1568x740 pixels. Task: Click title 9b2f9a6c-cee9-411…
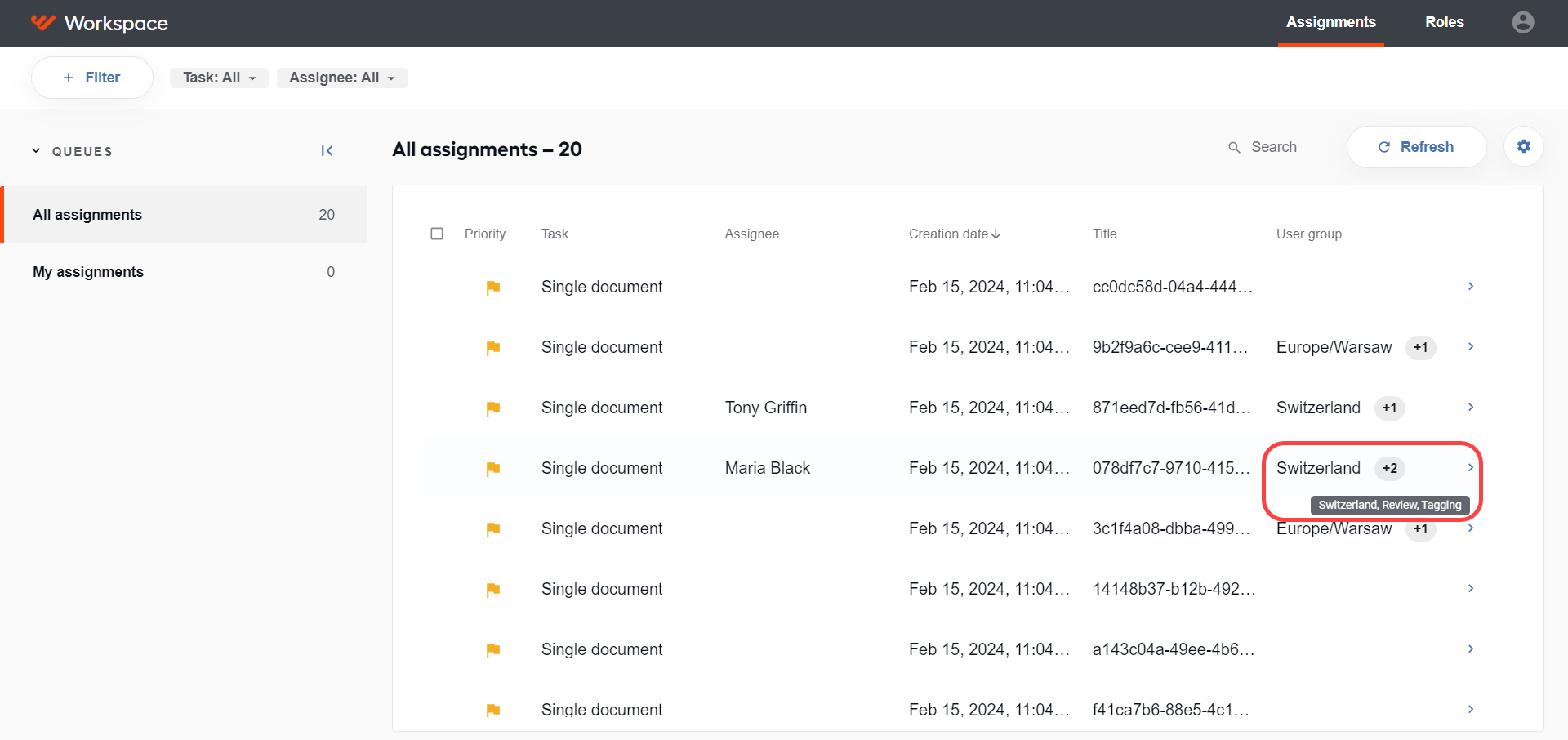pos(1171,347)
